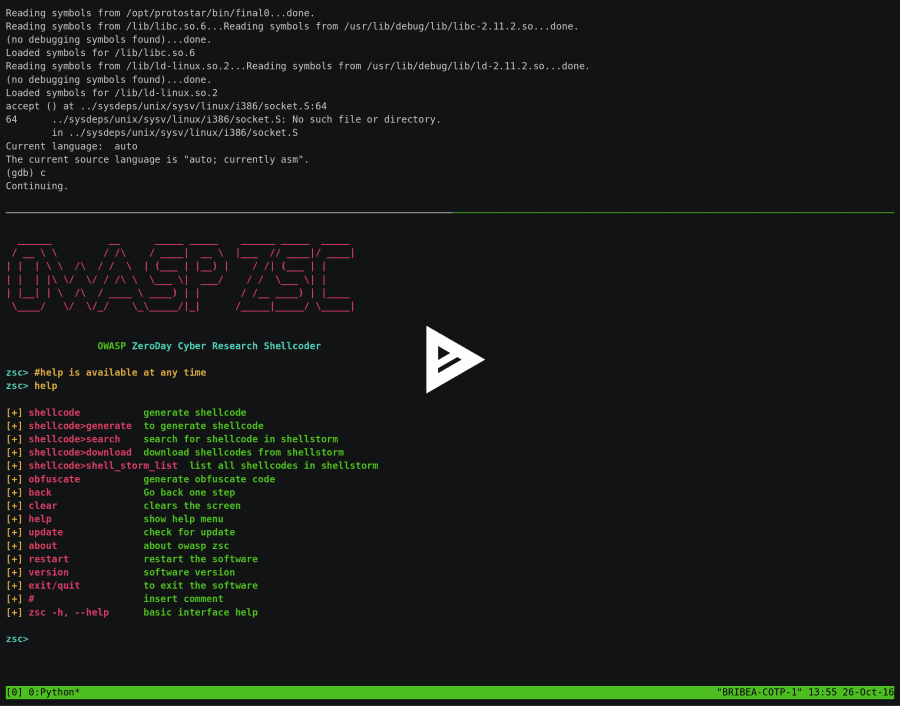Click 'generate shellcode' description of shellcode
The image size is (900, 706).
click(195, 413)
